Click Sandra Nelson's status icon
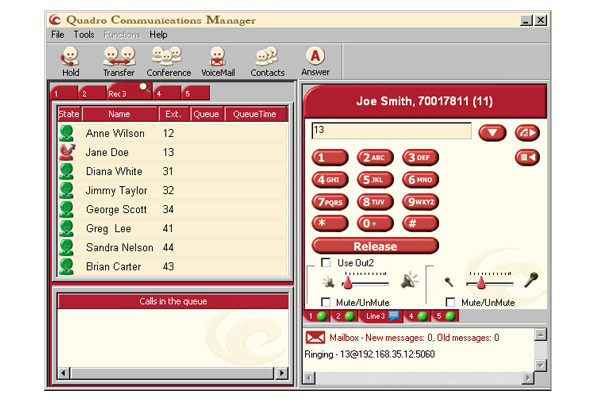 tap(67, 247)
